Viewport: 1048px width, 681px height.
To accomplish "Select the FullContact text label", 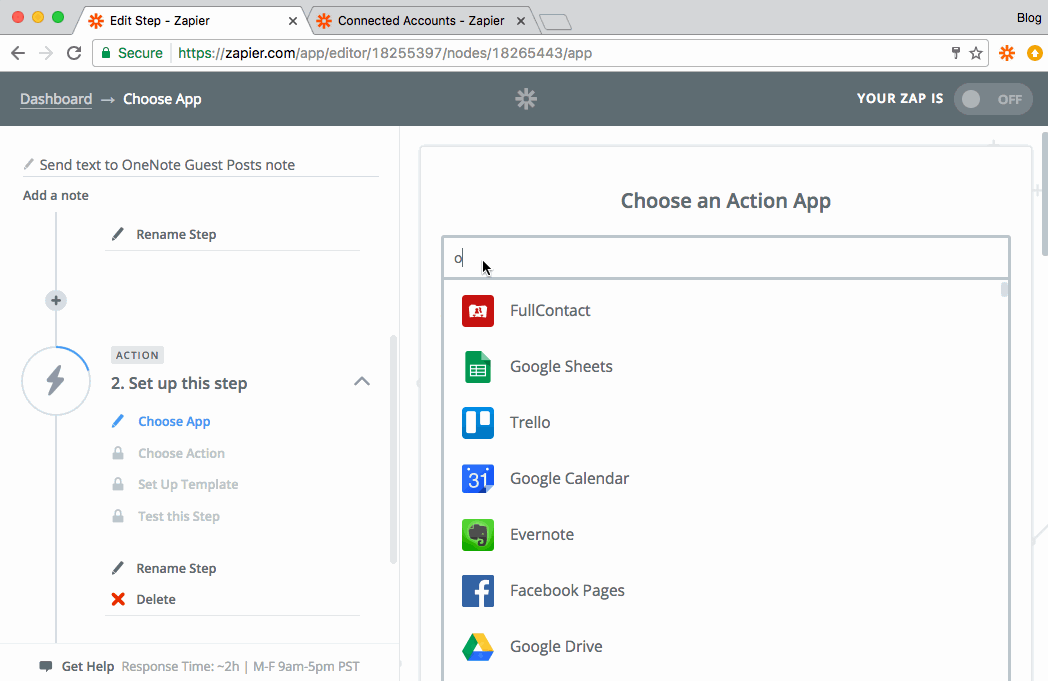I will point(550,310).
